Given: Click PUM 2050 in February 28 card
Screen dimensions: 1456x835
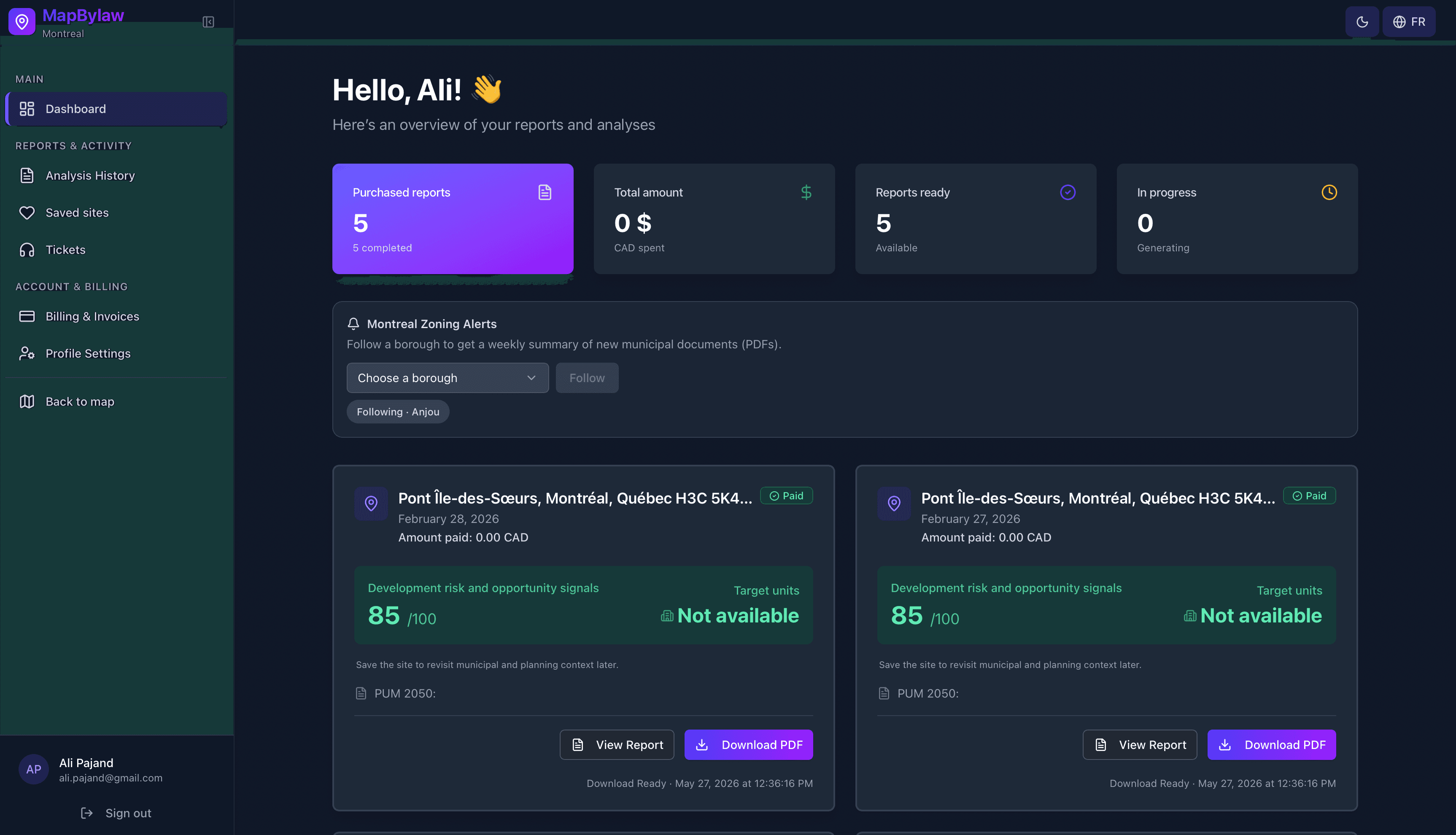Looking at the screenshot, I should pyautogui.click(x=405, y=693).
